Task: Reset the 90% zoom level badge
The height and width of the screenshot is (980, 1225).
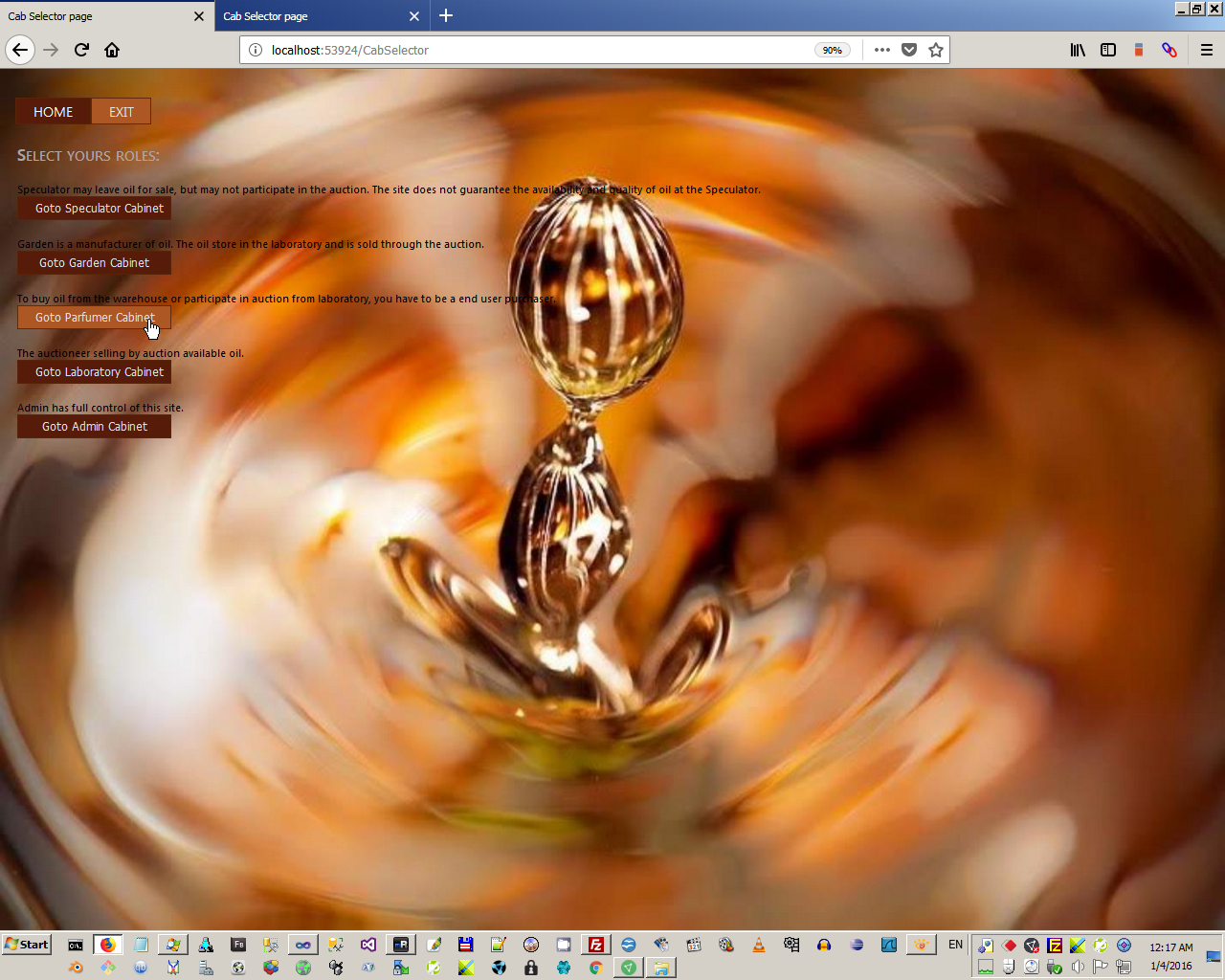Action: (833, 50)
